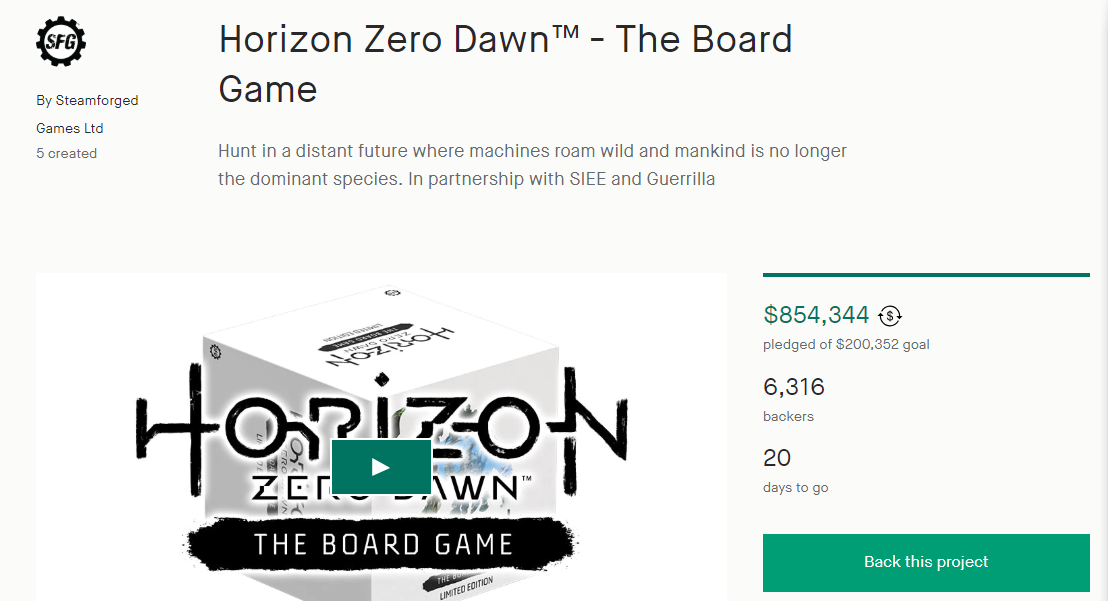This screenshot has width=1108, height=601.
Task: Click the project description paragraph
Action: pos(532,165)
